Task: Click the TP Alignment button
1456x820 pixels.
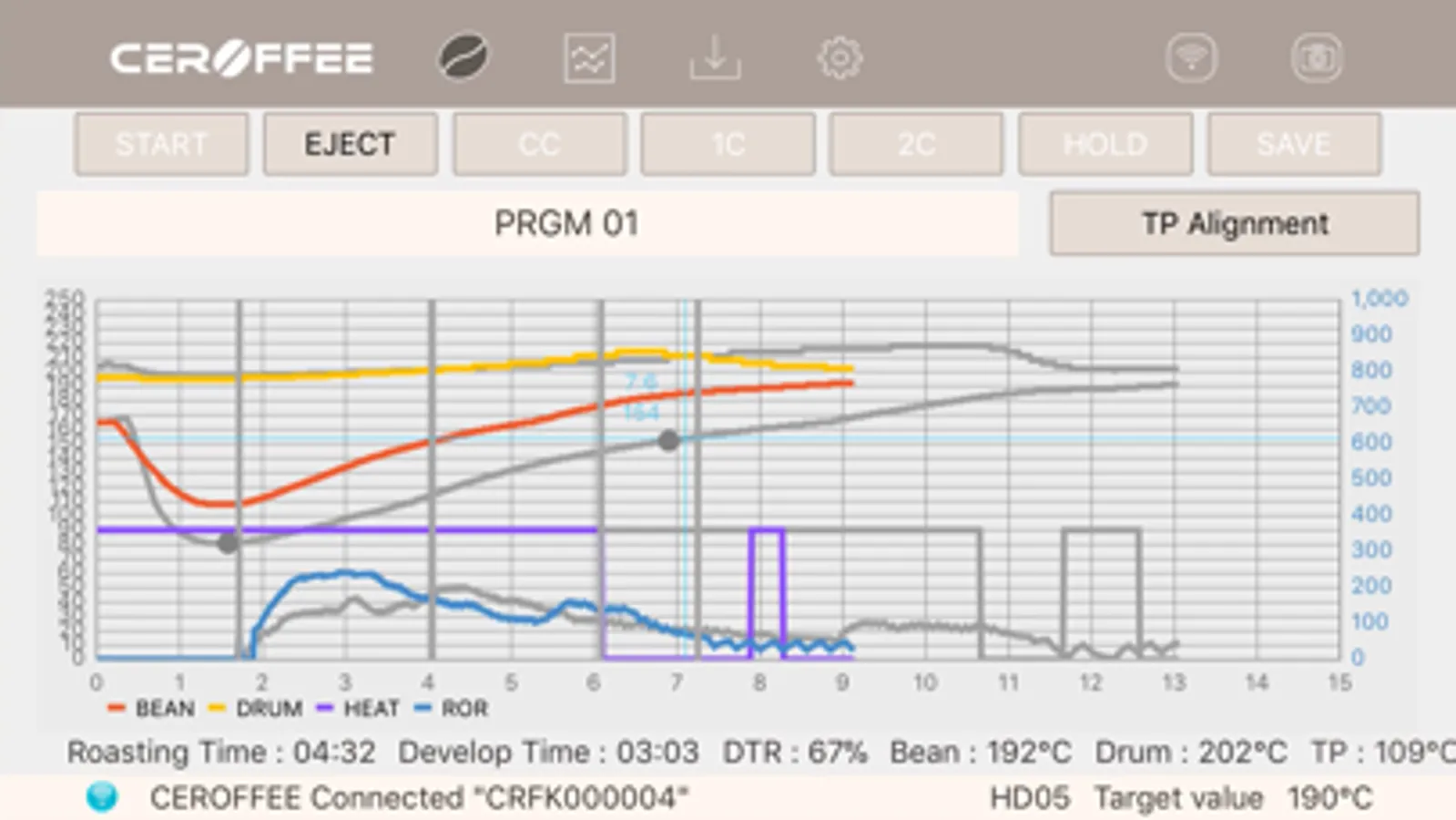Action: [x=1234, y=223]
